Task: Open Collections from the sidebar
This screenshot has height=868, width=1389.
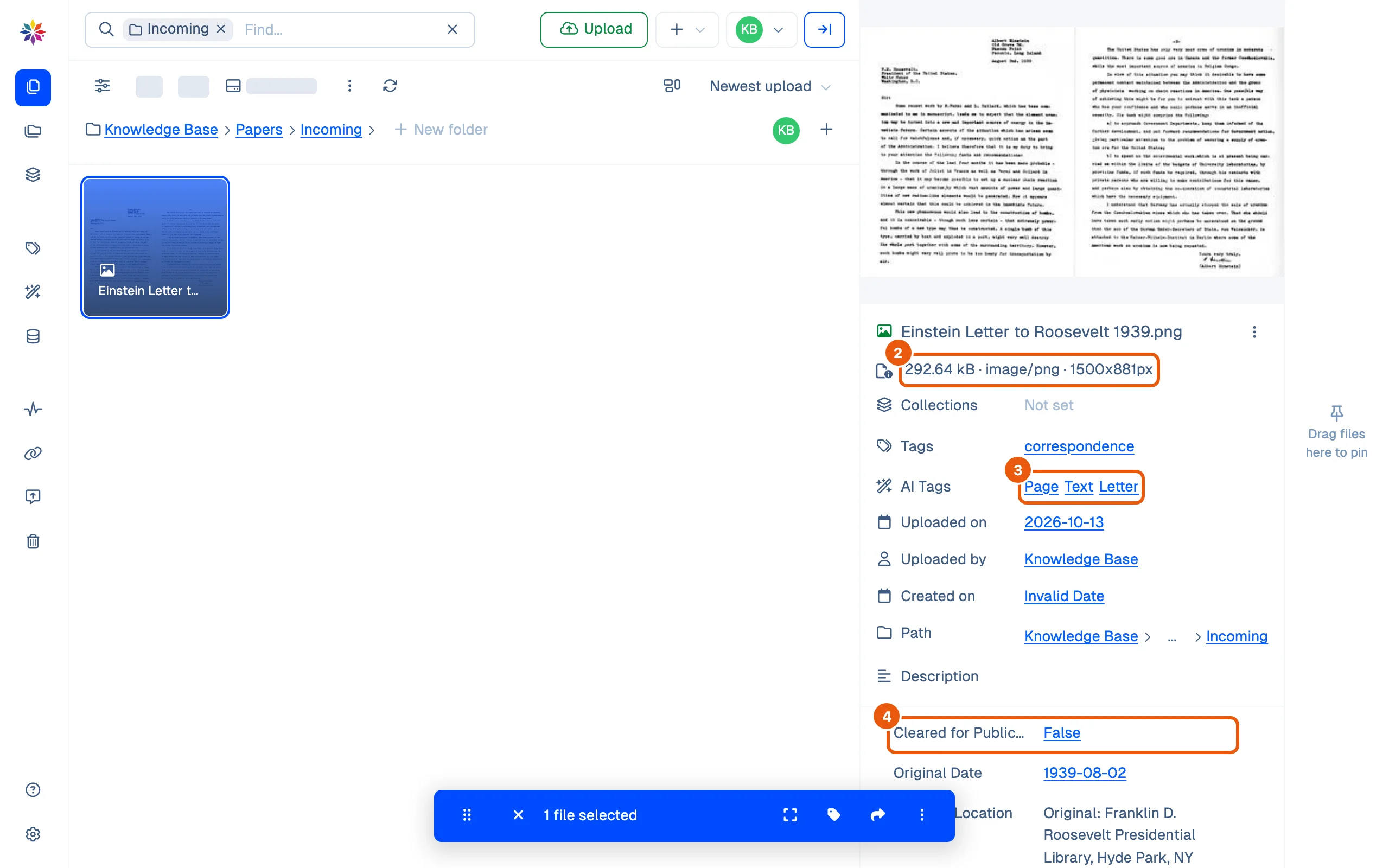Action: click(33, 175)
